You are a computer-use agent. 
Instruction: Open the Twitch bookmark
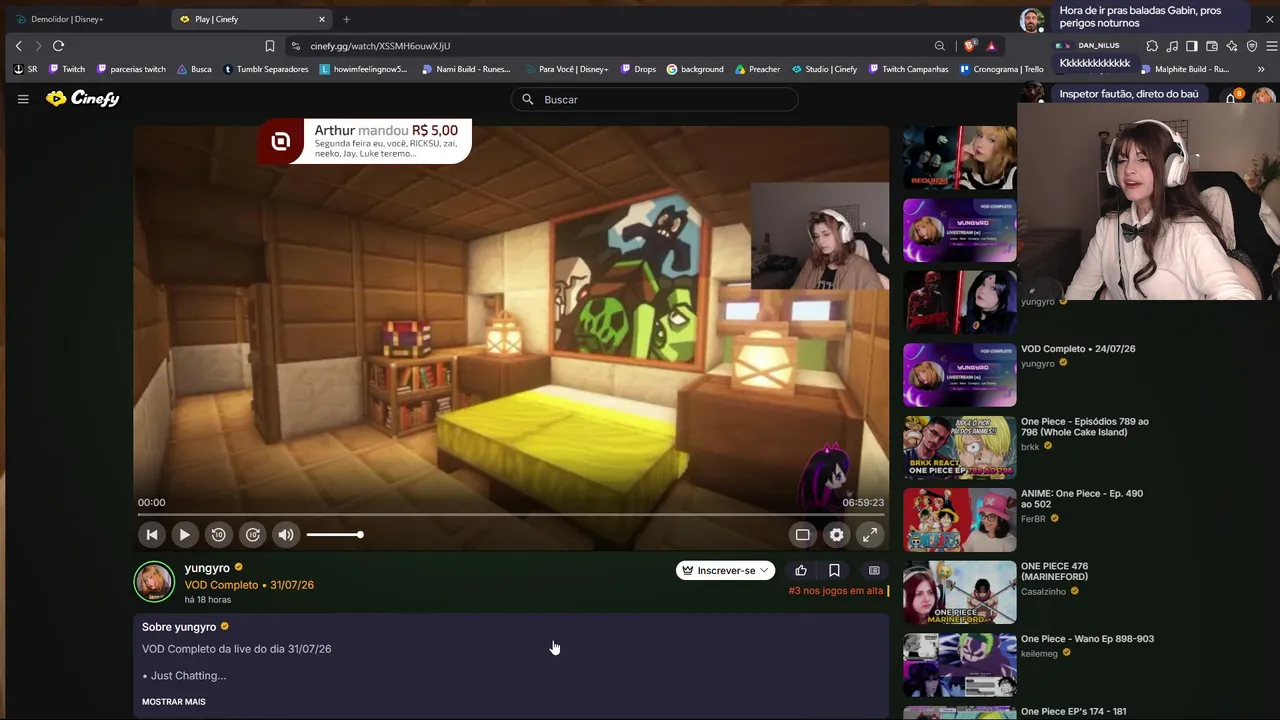(66, 69)
